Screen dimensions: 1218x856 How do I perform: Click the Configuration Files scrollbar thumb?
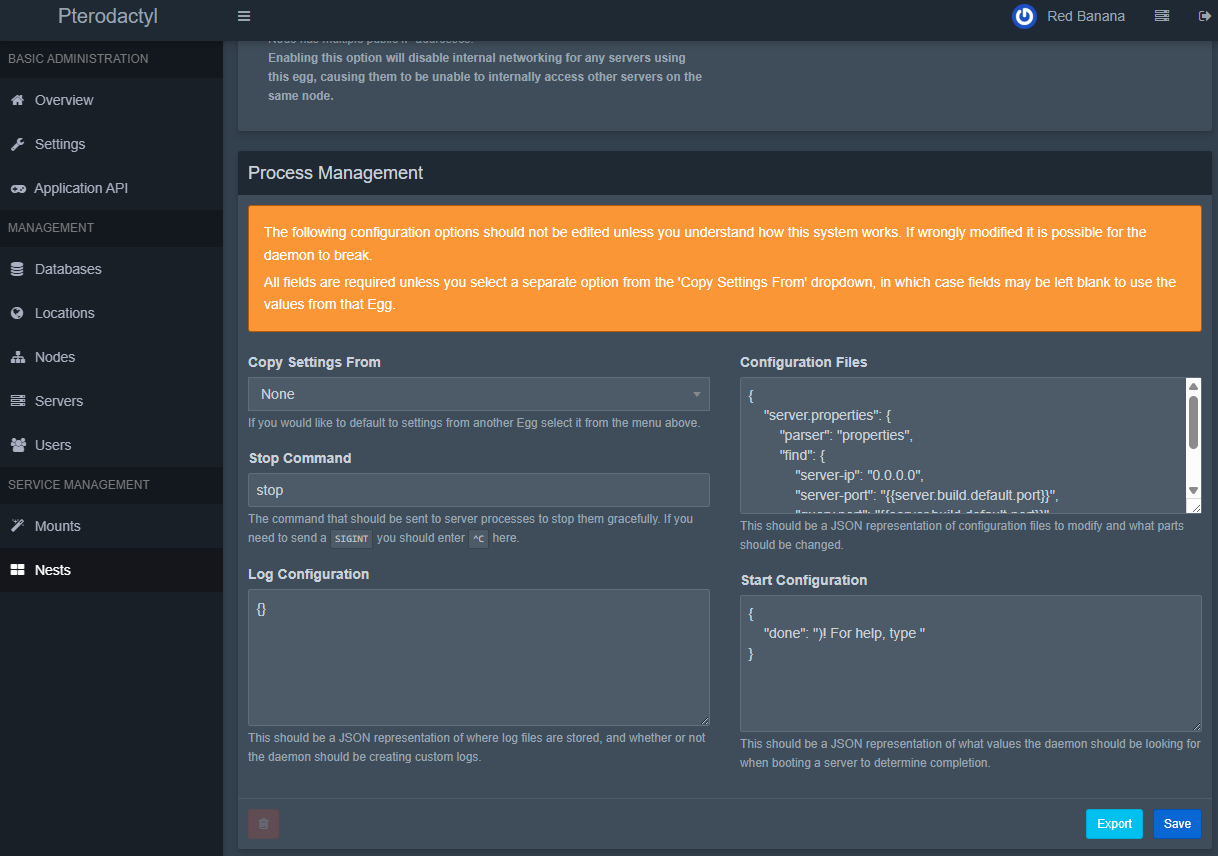[x=1193, y=423]
